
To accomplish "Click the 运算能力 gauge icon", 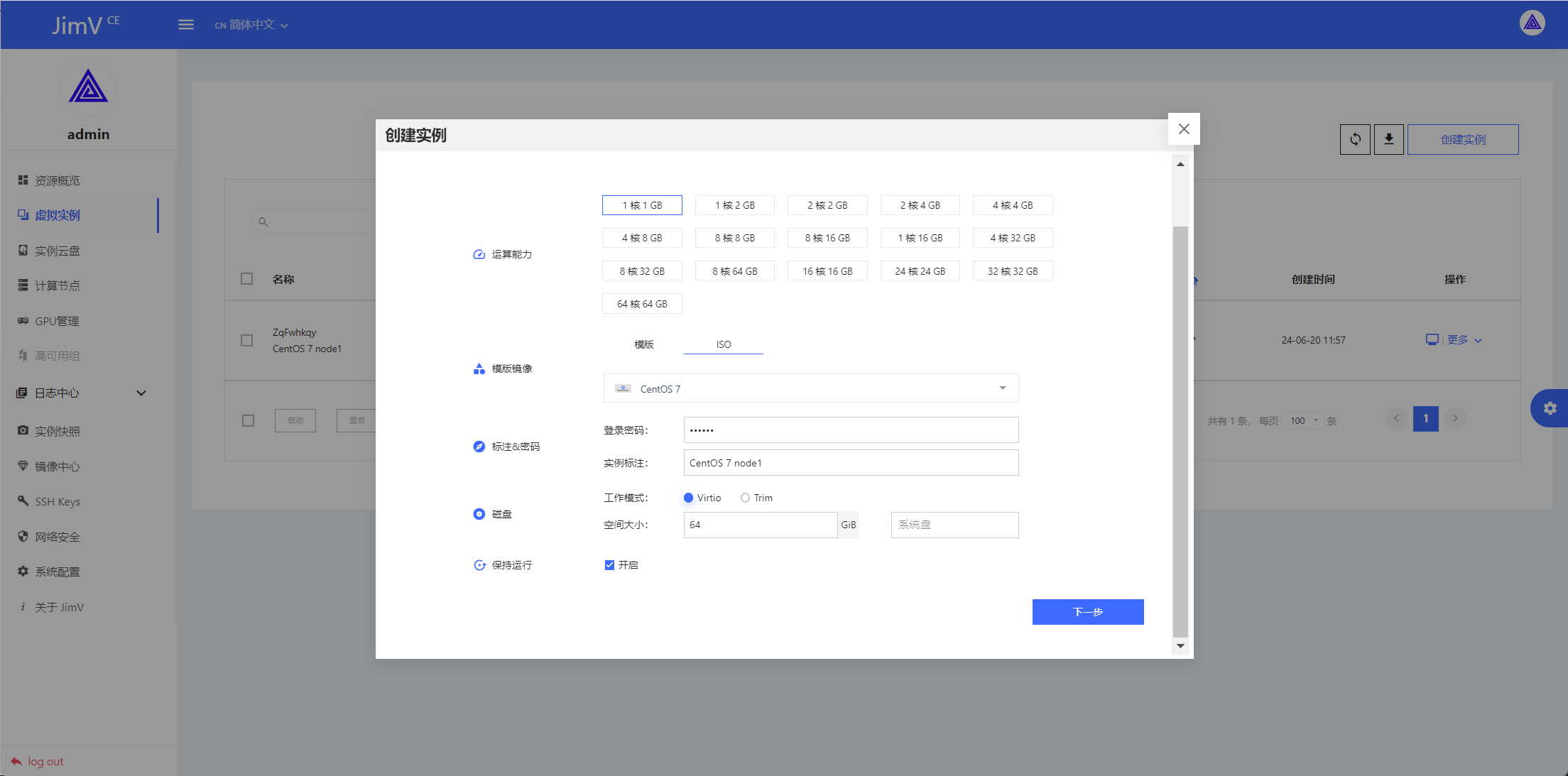I will (x=479, y=254).
